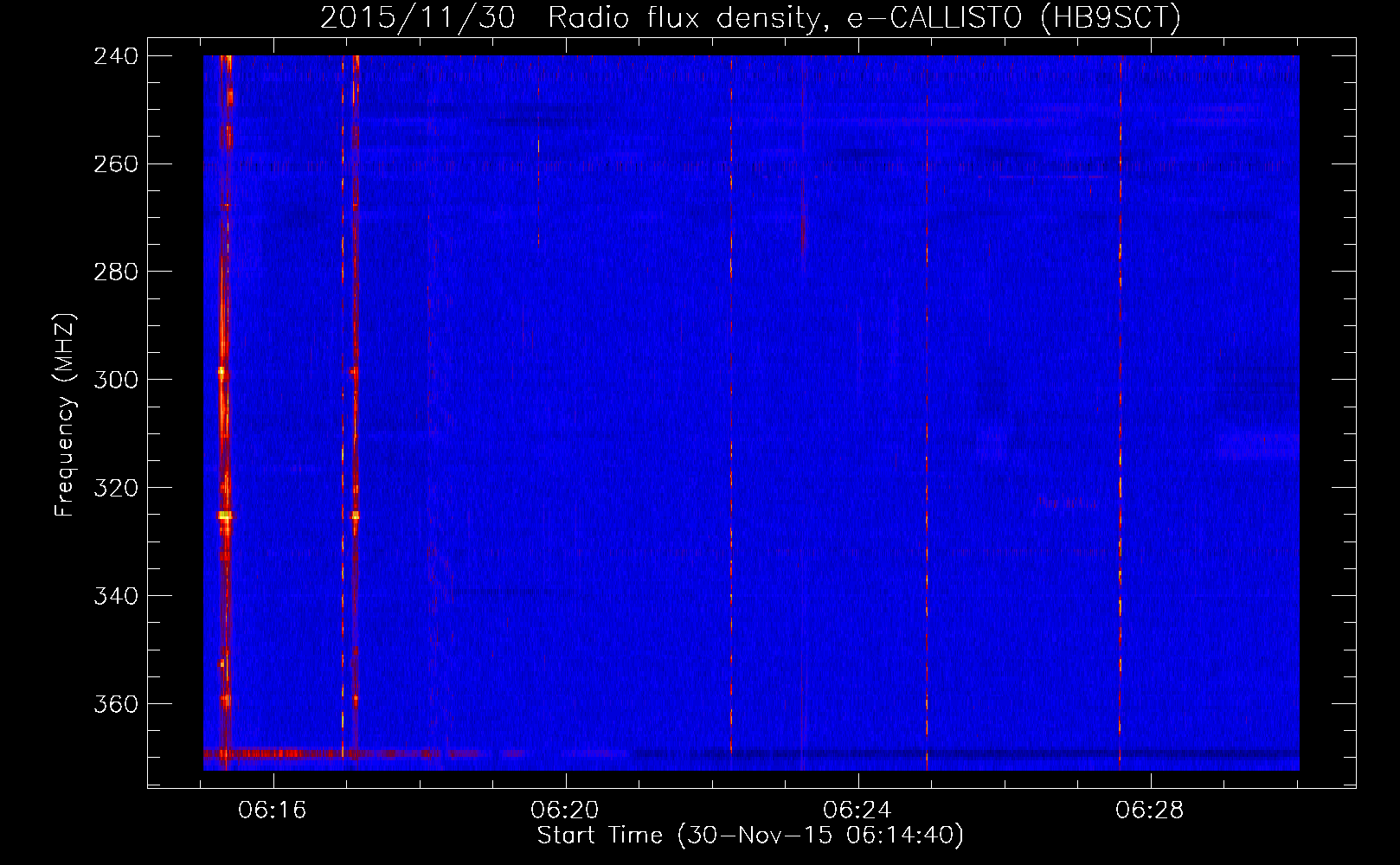
Task: Click the 280 frequency tick label
Action: click(116, 272)
